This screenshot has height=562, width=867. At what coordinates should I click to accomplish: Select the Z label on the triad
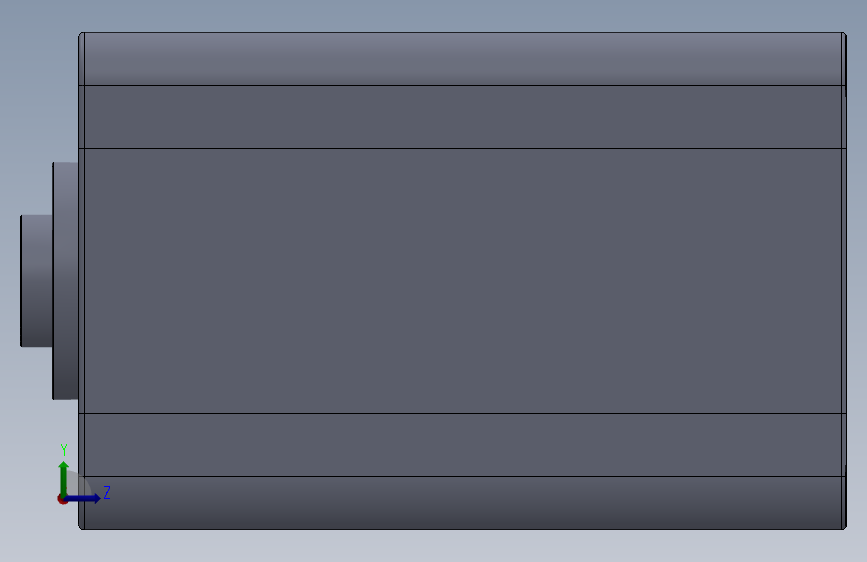[x=107, y=492]
